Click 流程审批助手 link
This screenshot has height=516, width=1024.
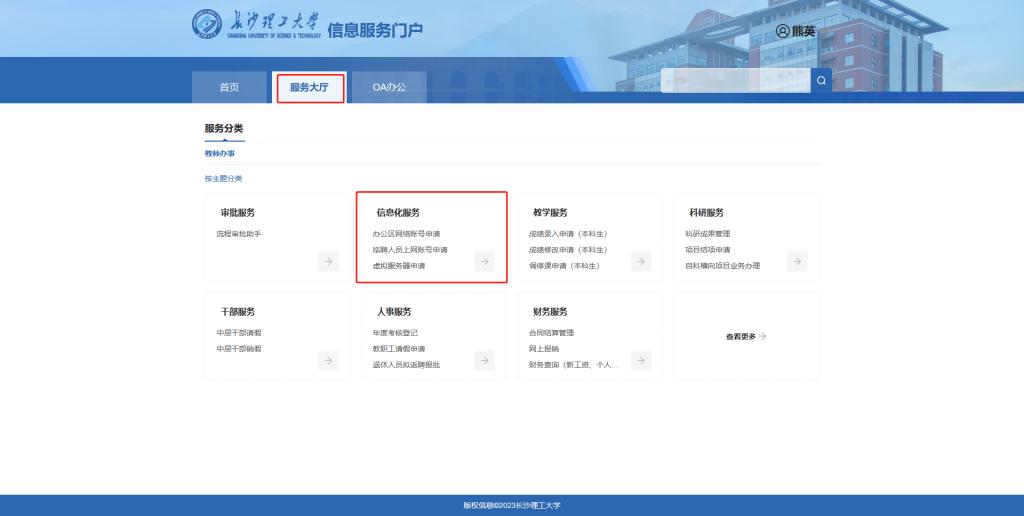[x=239, y=234]
